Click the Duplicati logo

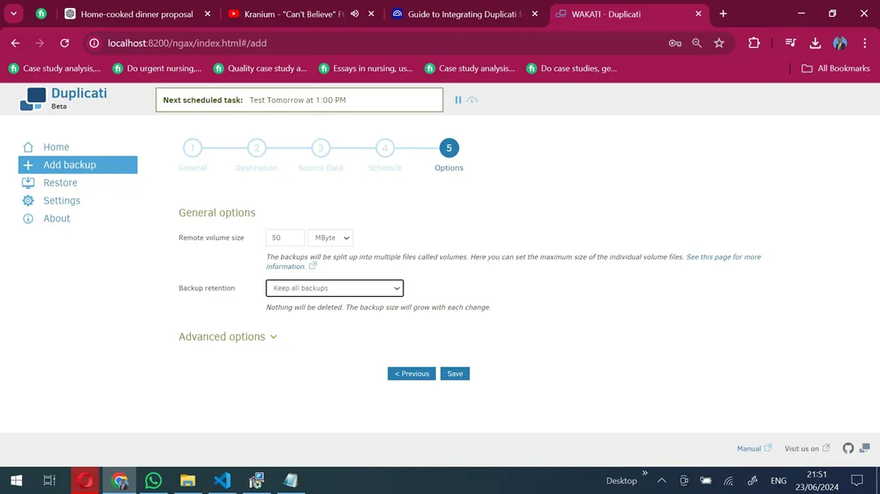(x=36, y=98)
